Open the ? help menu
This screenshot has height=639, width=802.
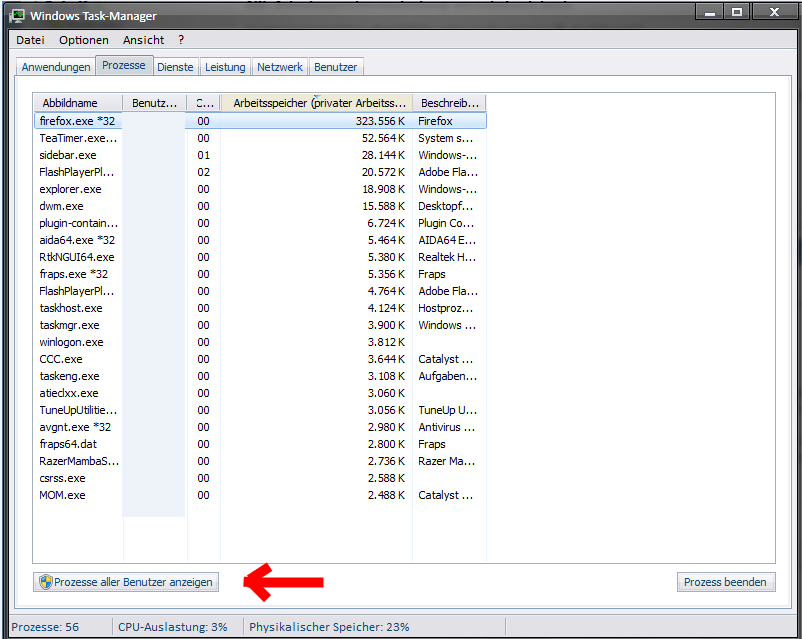[x=181, y=40]
